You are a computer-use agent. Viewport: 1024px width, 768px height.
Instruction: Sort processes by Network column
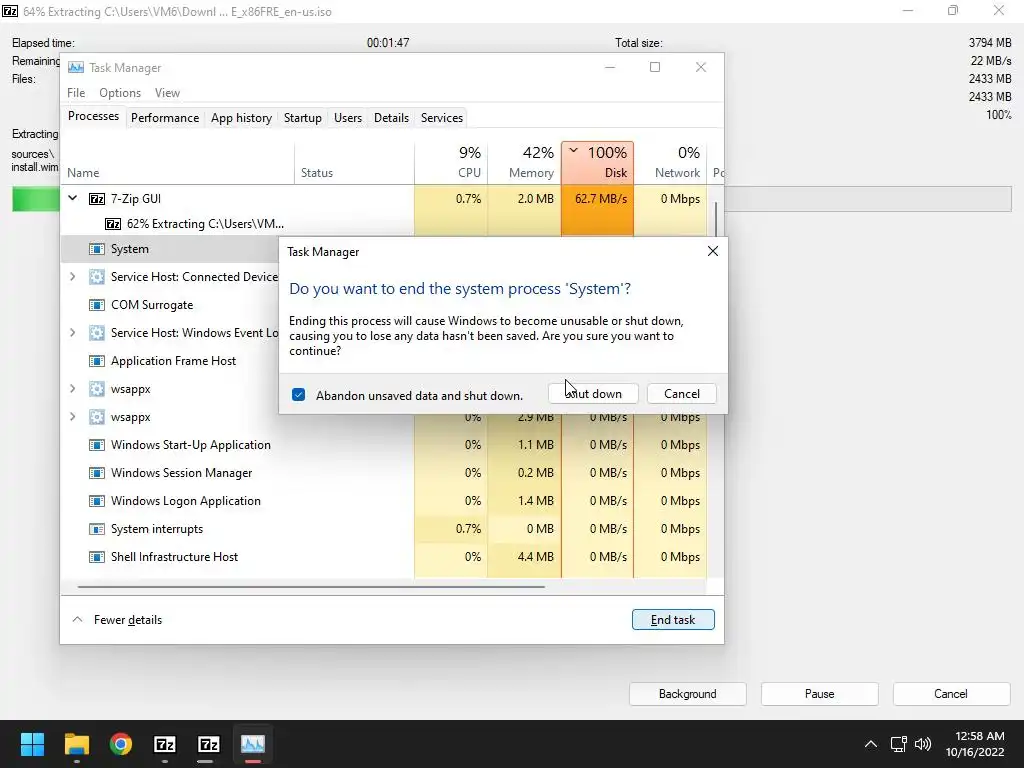coord(671,162)
